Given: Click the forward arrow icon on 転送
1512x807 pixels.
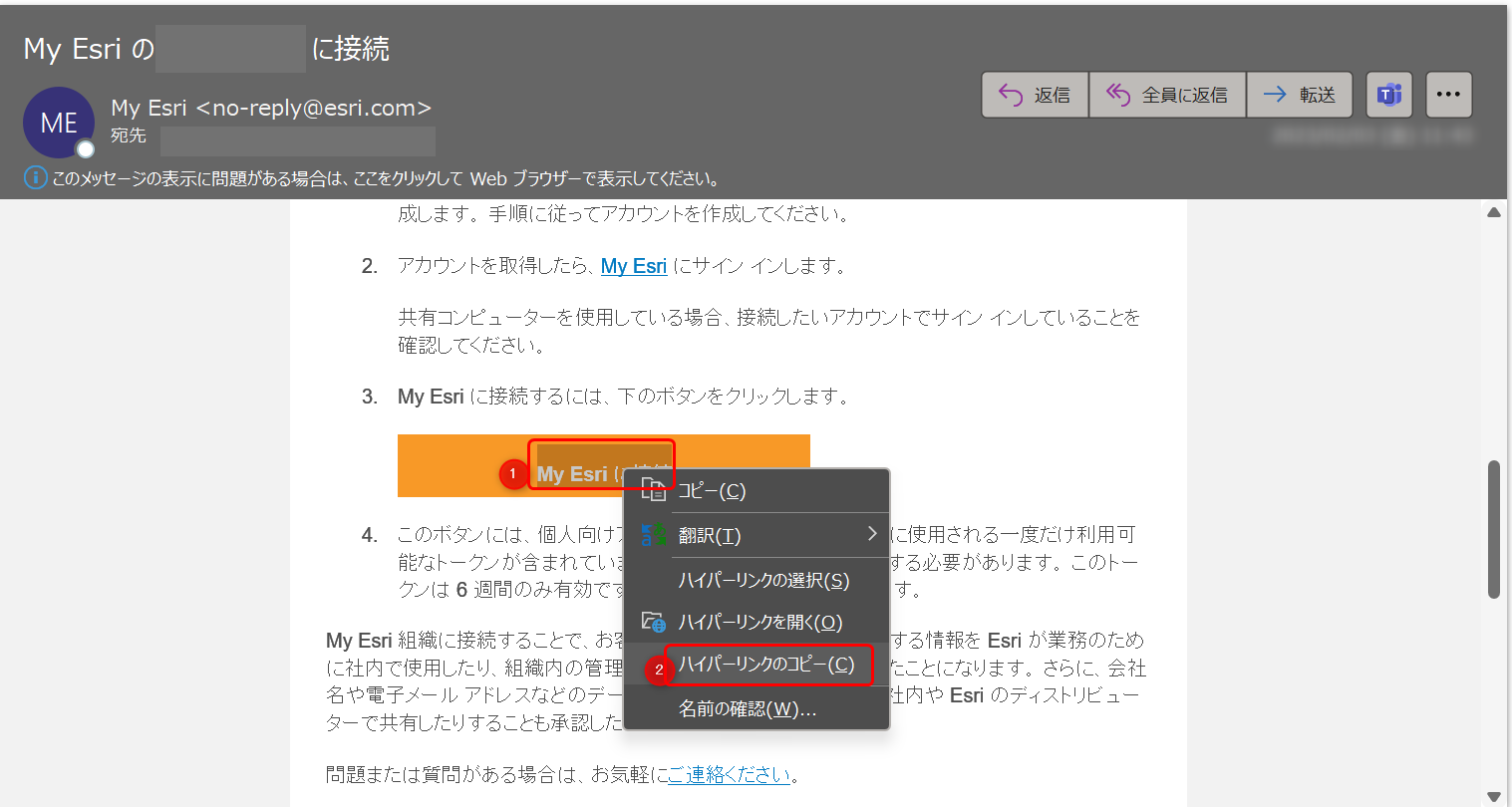Looking at the screenshot, I should (x=1275, y=95).
